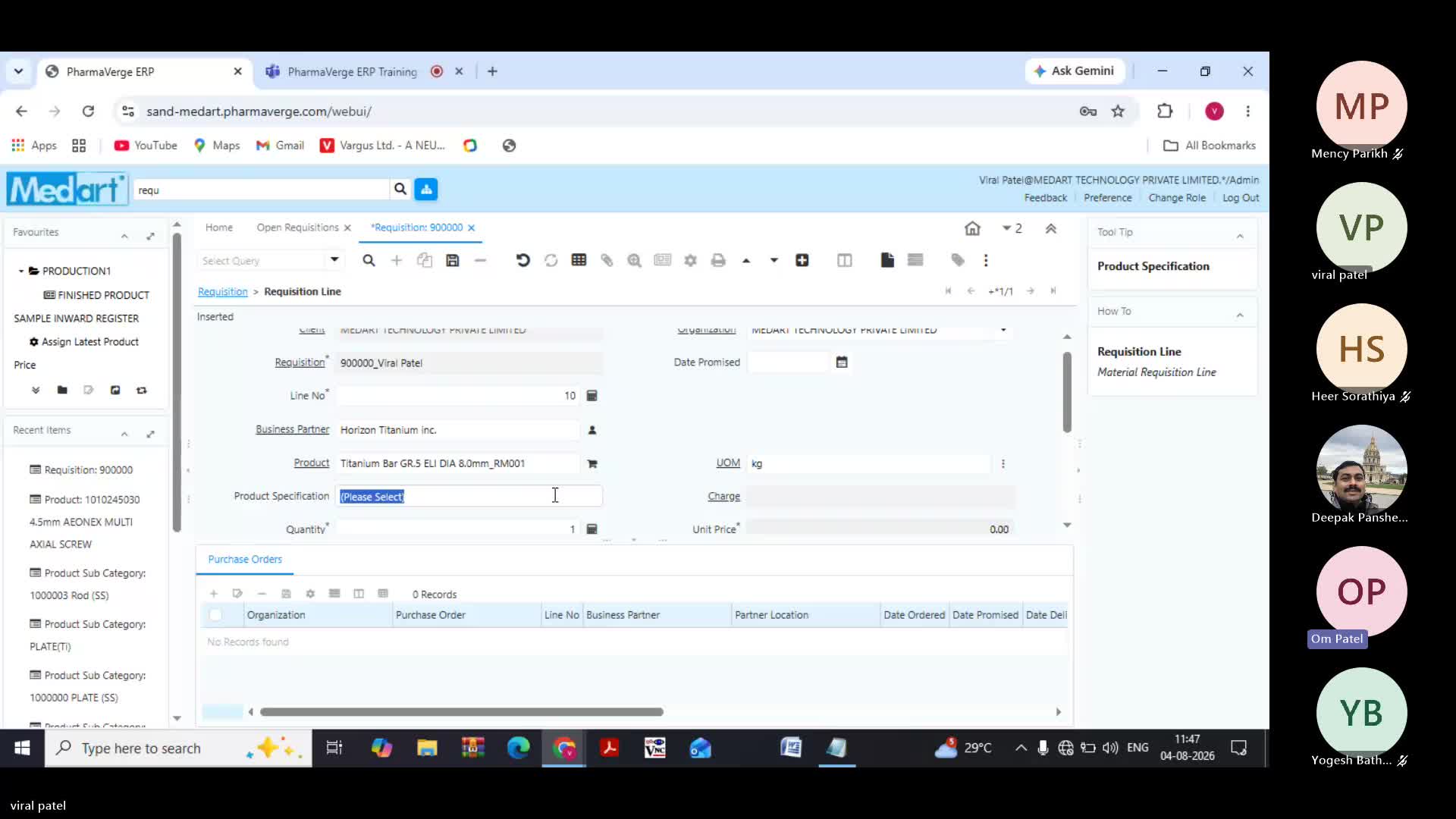The image size is (1456, 819).
Task: Click the search lookup icon beside the search box
Action: coord(400,189)
